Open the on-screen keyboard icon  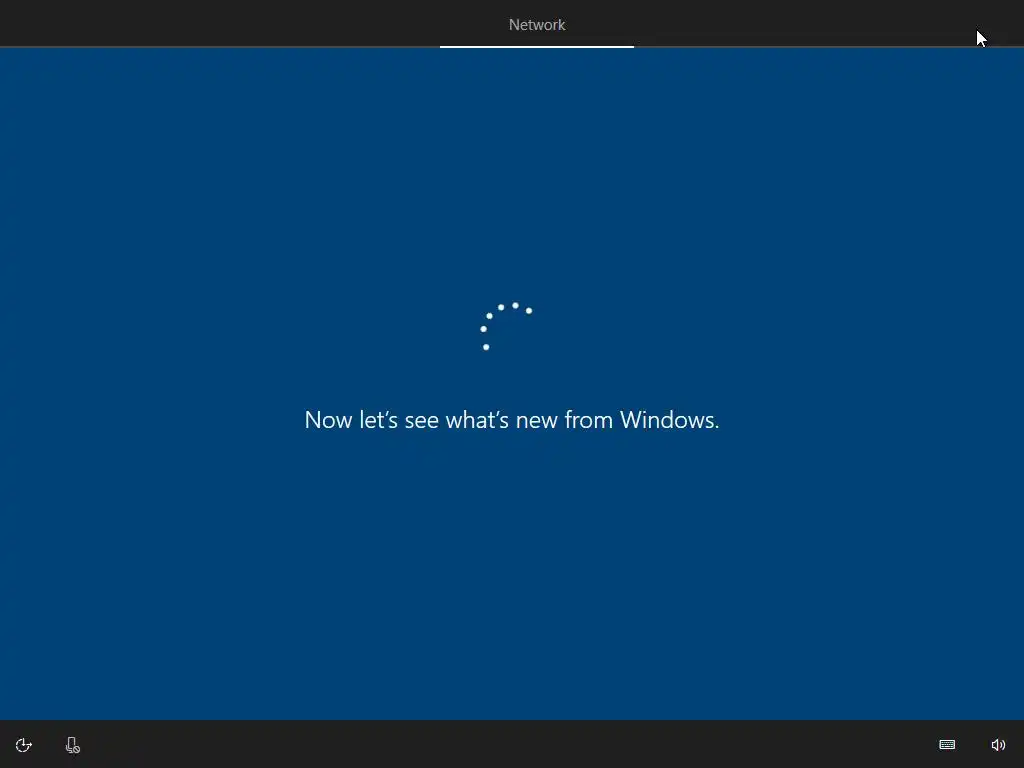(947, 744)
